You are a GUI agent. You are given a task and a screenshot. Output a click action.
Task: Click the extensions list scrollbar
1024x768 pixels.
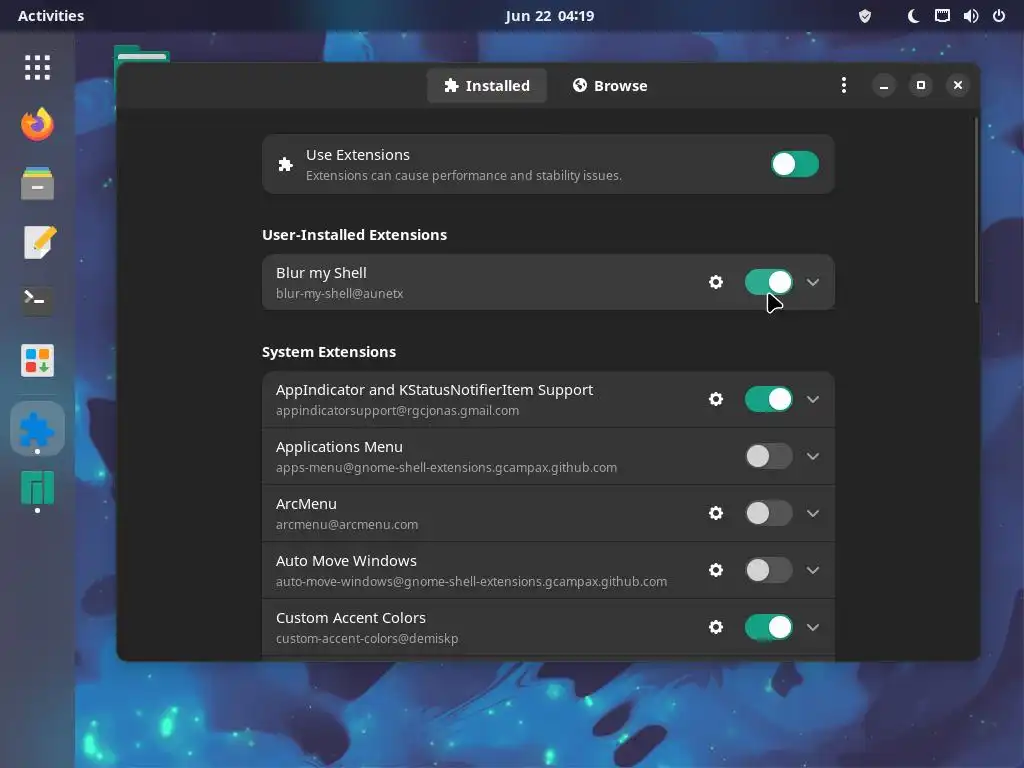tap(976, 210)
